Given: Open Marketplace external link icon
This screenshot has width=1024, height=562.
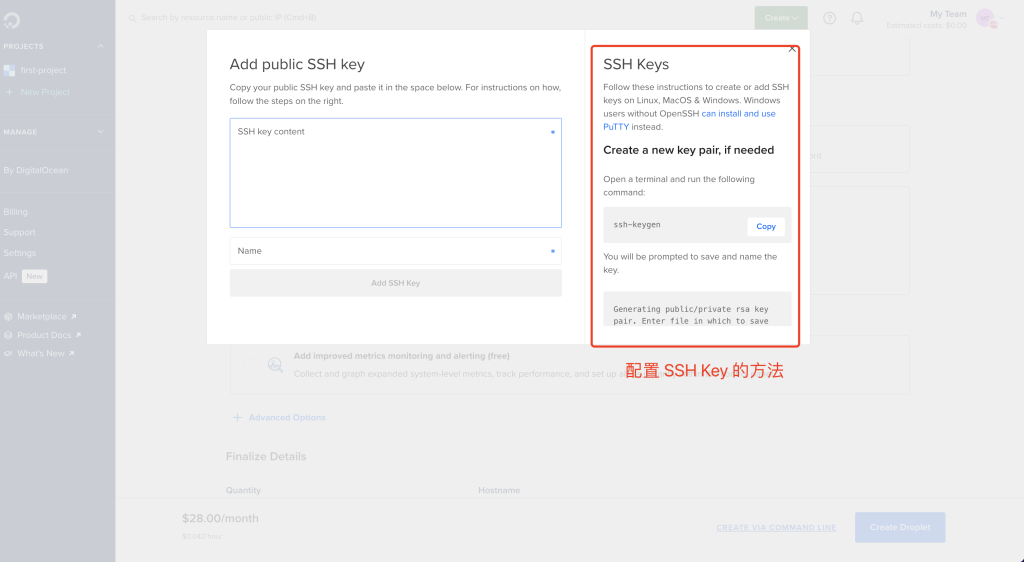Looking at the screenshot, I should (74, 317).
